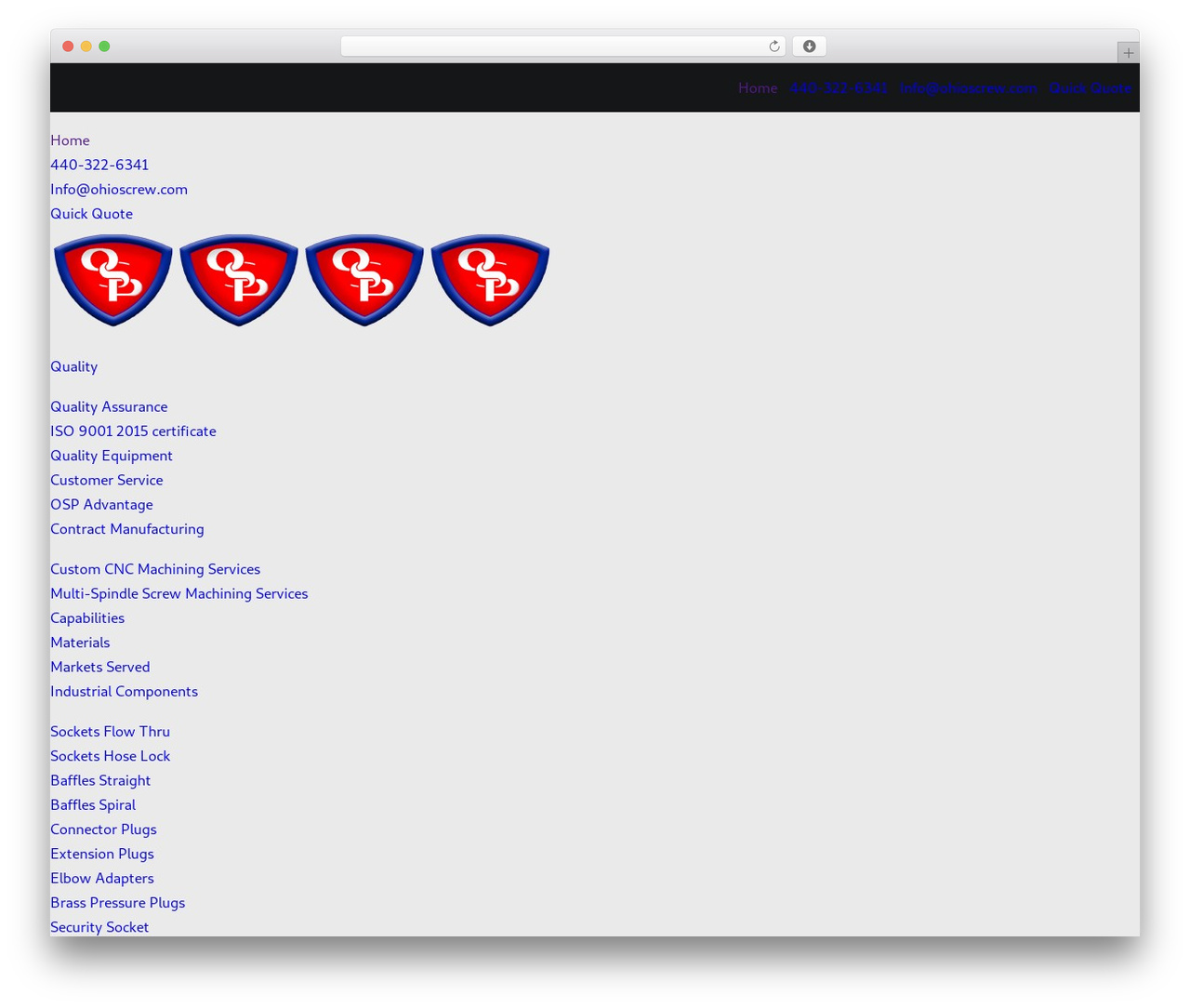Open Home in the dark top bar
This screenshot has width=1190, height=1008.
(758, 88)
